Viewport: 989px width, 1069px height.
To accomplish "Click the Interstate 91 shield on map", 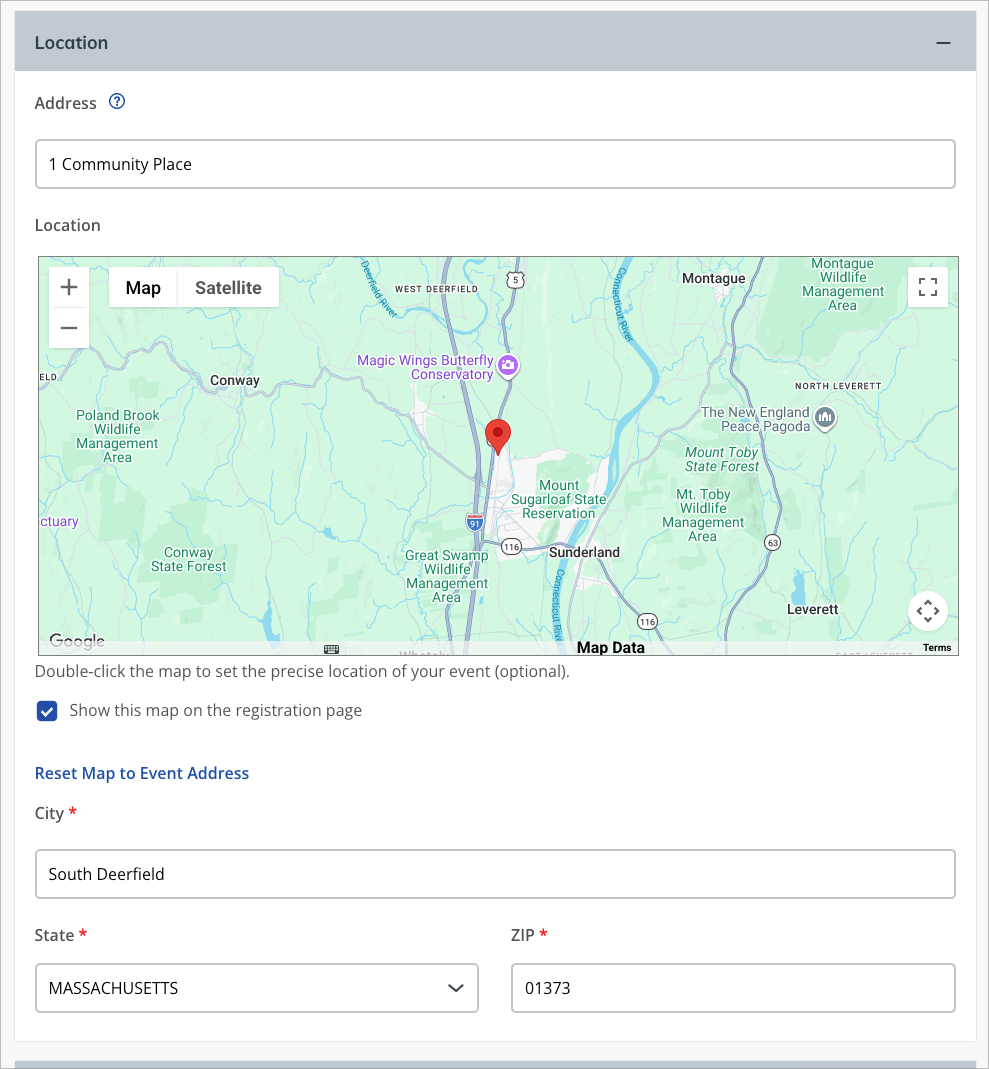I will tap(475, 523).
